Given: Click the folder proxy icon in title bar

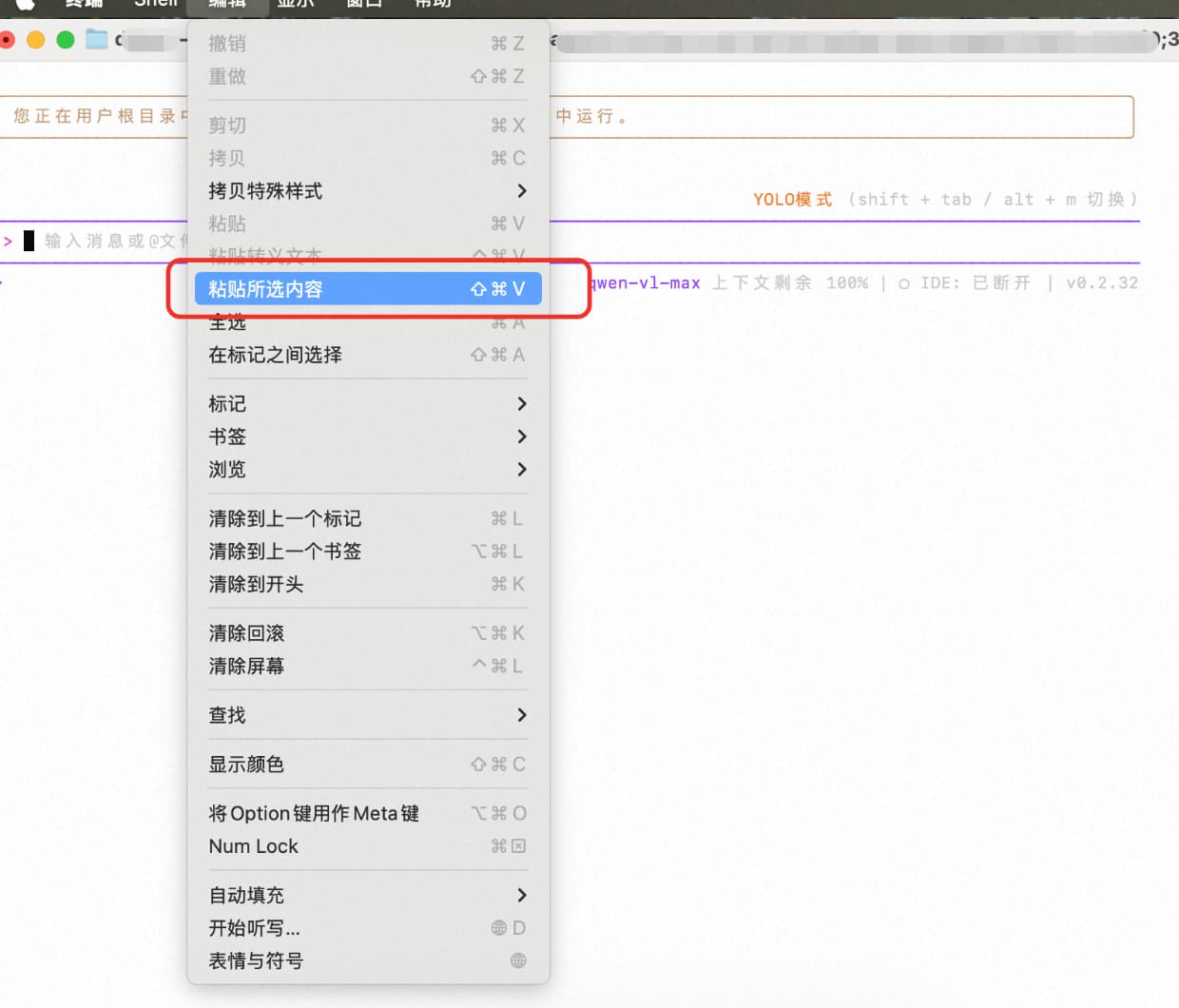Looking at the screenshot, I should coord(97,40).
